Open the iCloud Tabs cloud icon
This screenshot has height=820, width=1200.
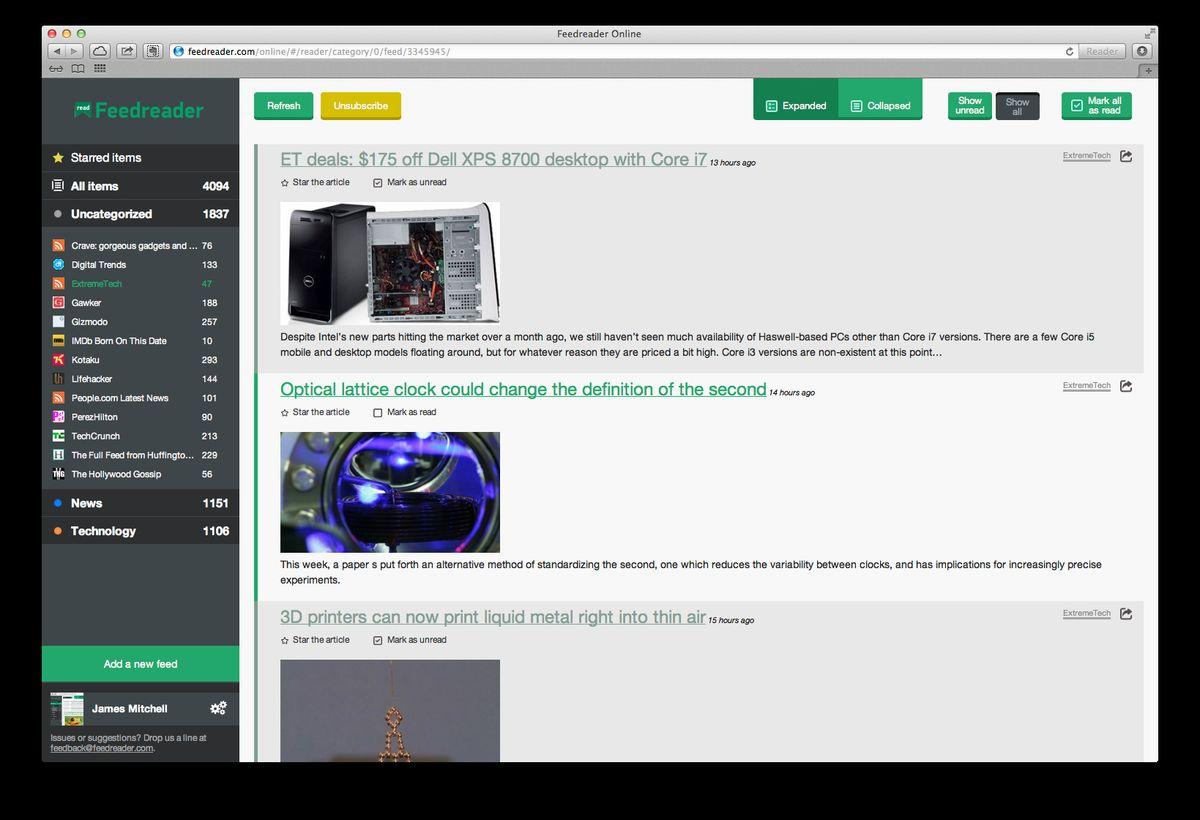click(x=100, y=51)
